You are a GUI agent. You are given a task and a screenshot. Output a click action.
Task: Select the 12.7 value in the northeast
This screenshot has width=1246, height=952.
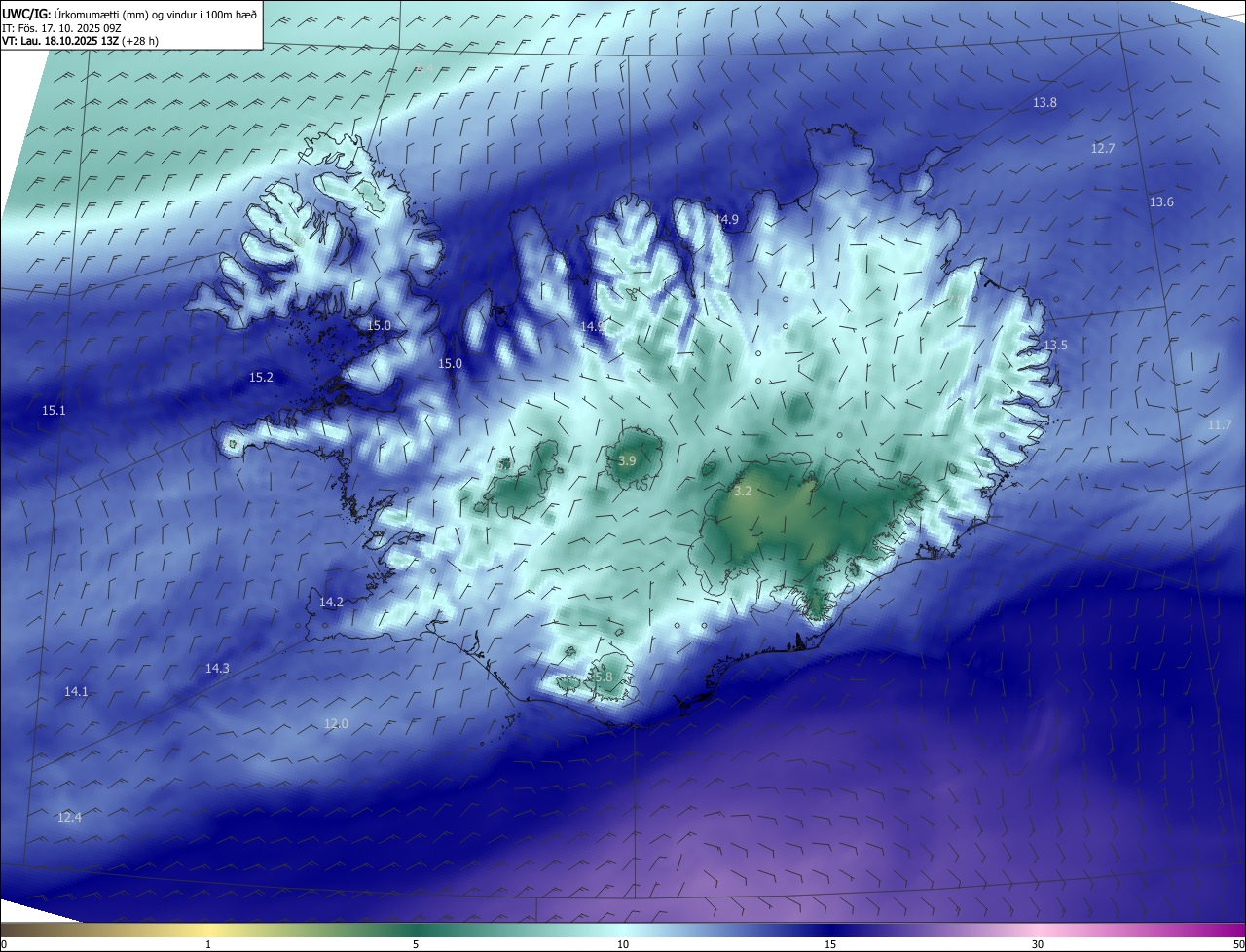pyautogui.click(x=1103, y=148)
